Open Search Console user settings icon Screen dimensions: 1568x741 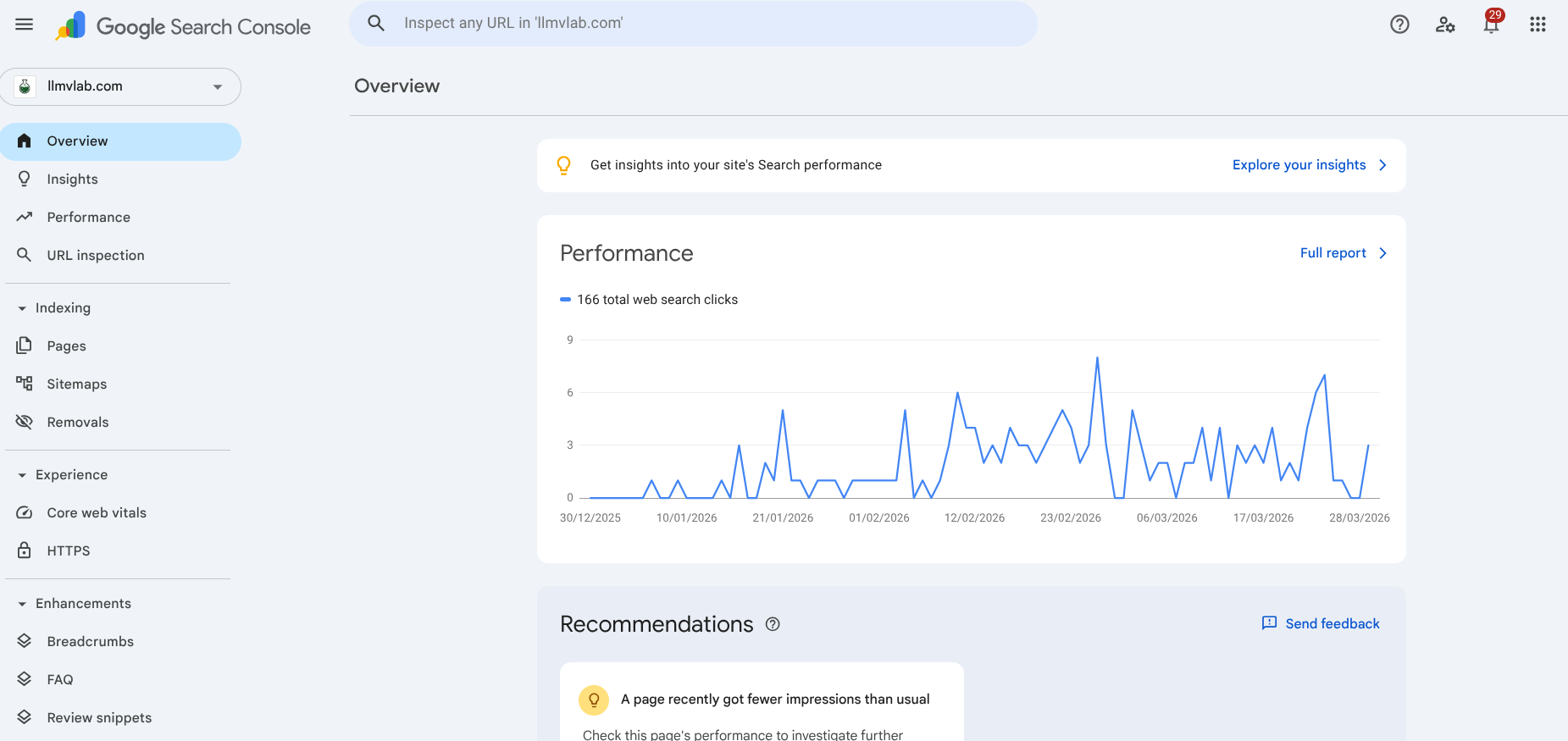click(1445, 25)
